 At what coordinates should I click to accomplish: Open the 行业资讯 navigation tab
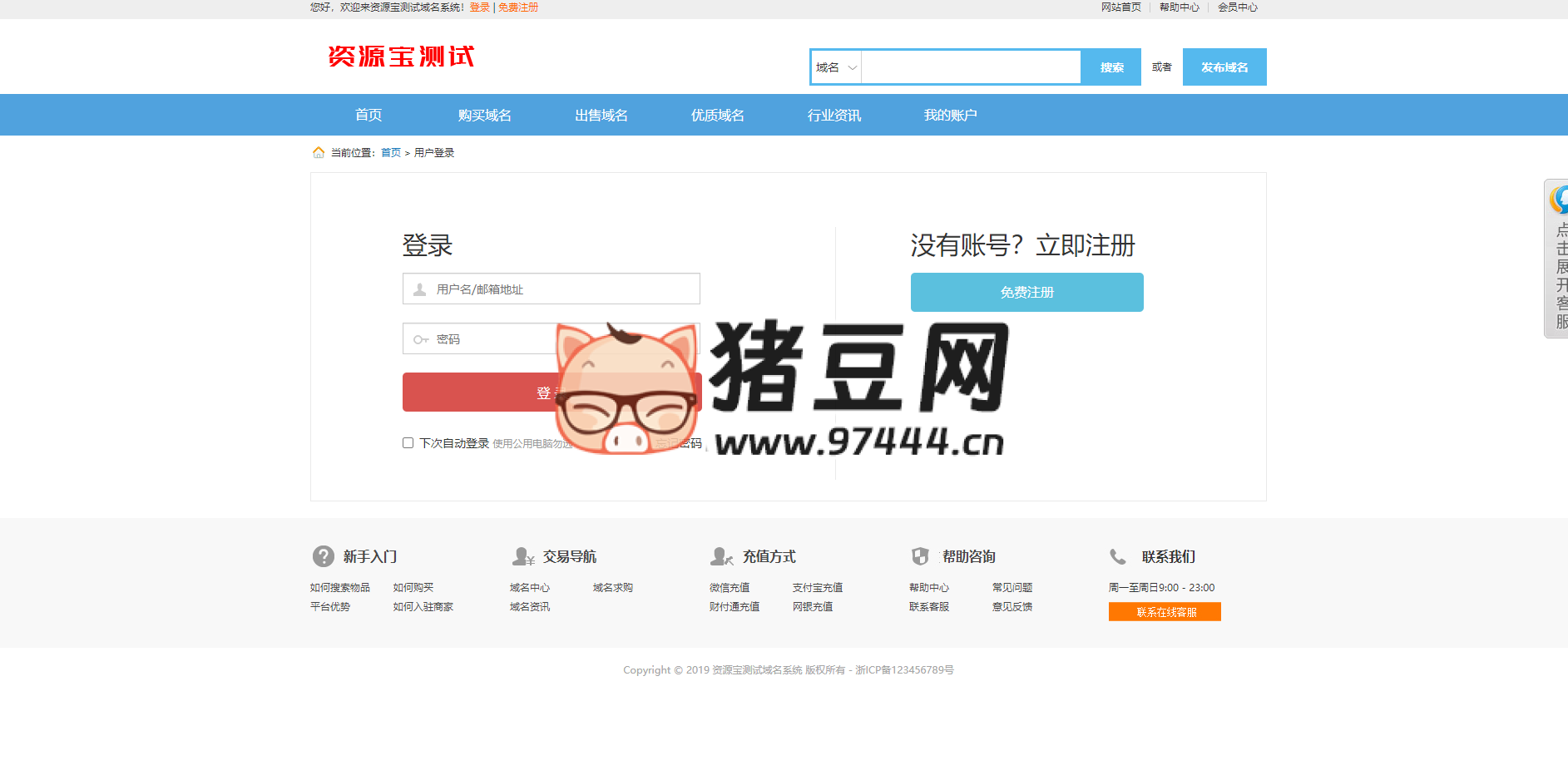[x=834, y=115]
